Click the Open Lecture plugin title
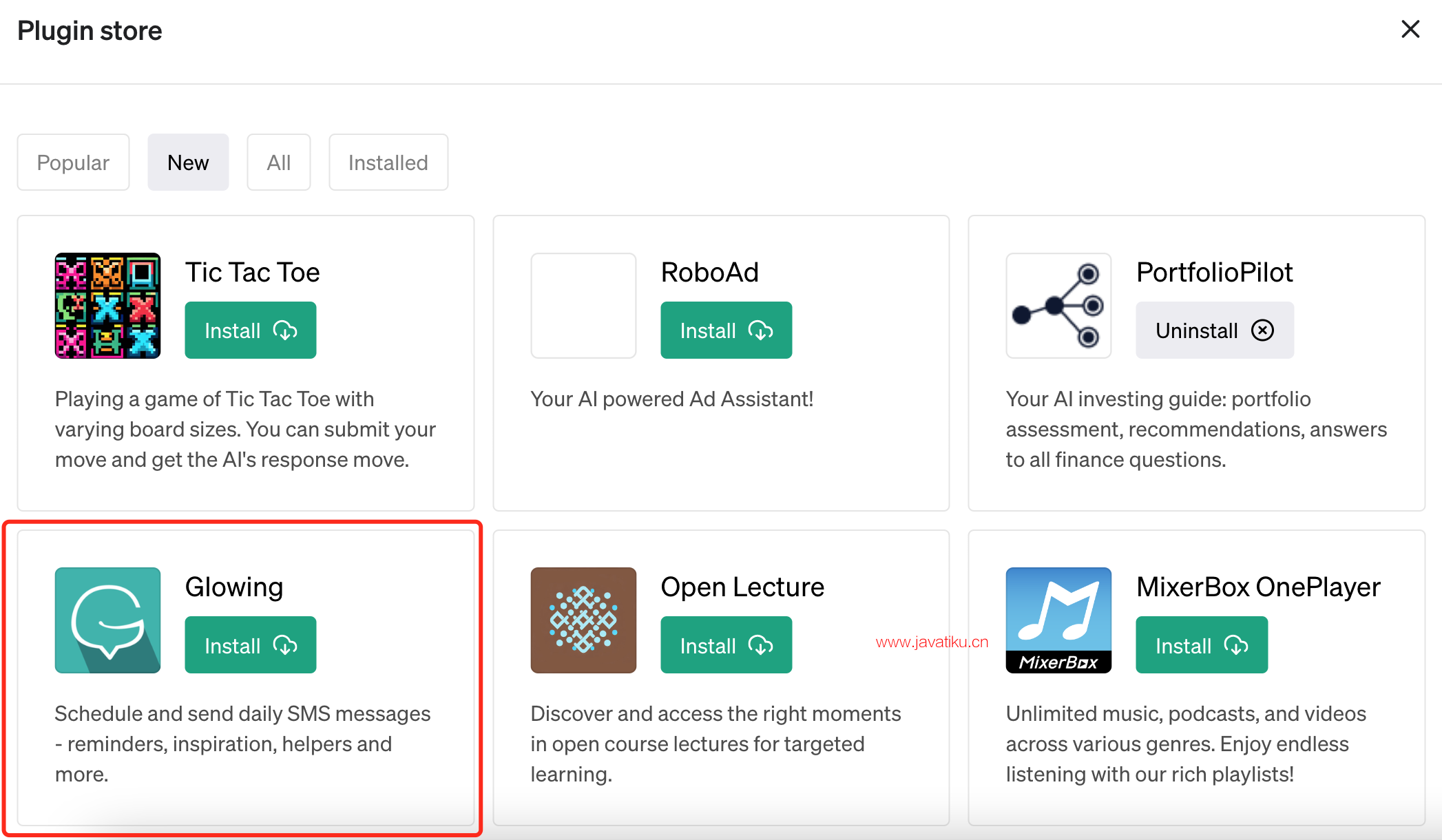Screen dimensions: 1442x840 (x=742, y=587)
